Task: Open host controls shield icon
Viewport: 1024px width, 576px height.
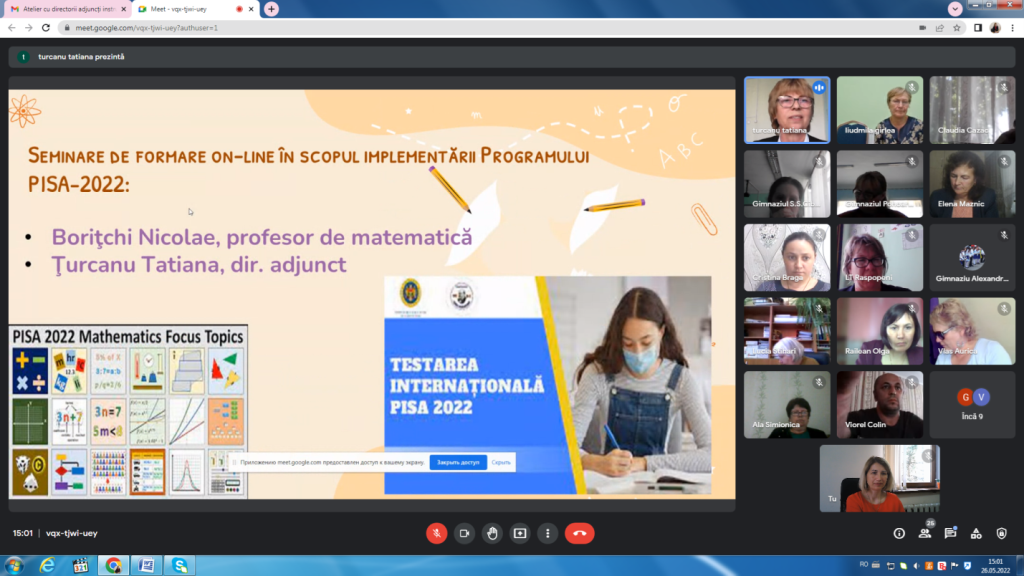Action: [x=1001, y=534]
